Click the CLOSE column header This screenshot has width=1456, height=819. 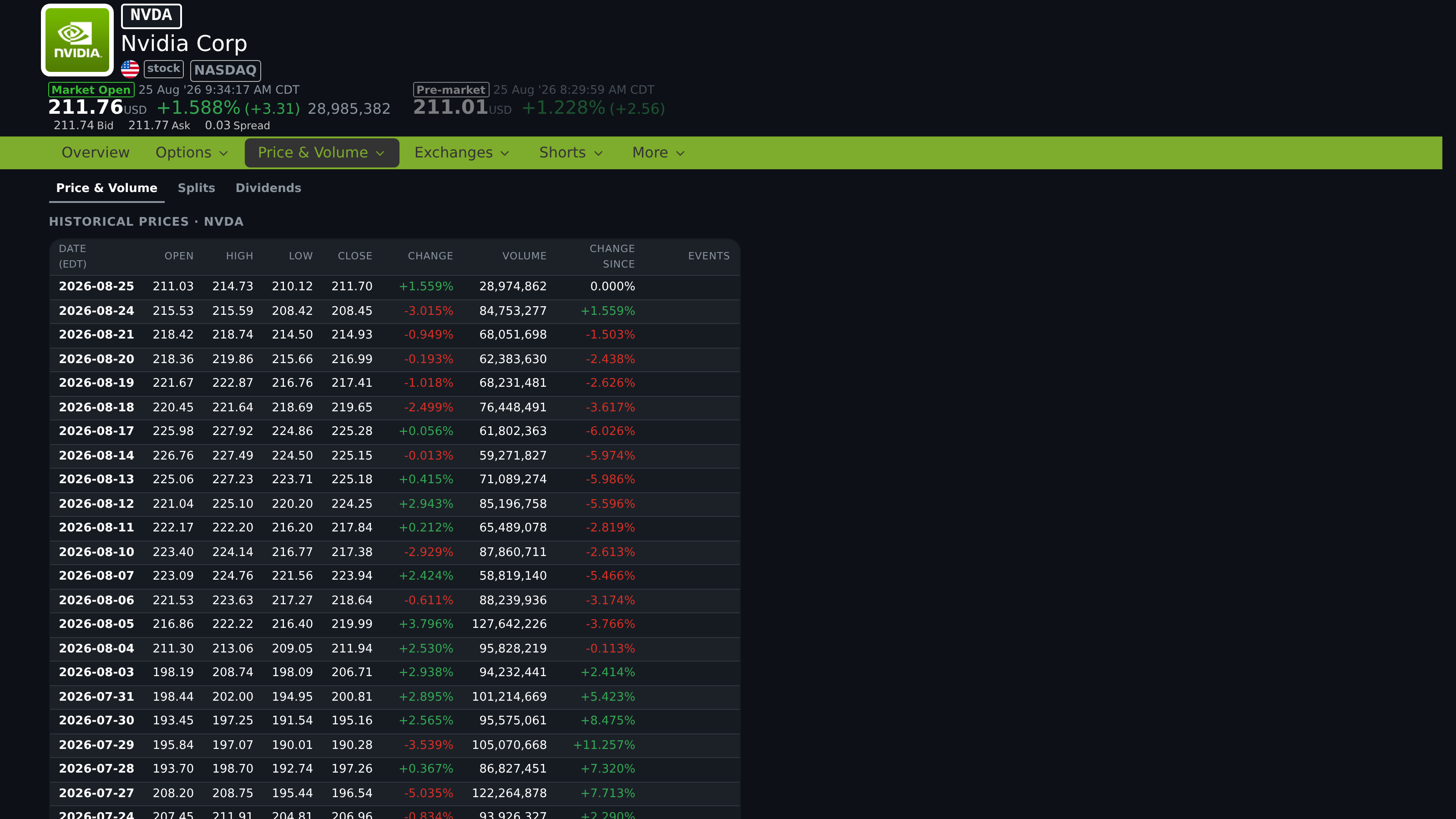tap(355, 256)
